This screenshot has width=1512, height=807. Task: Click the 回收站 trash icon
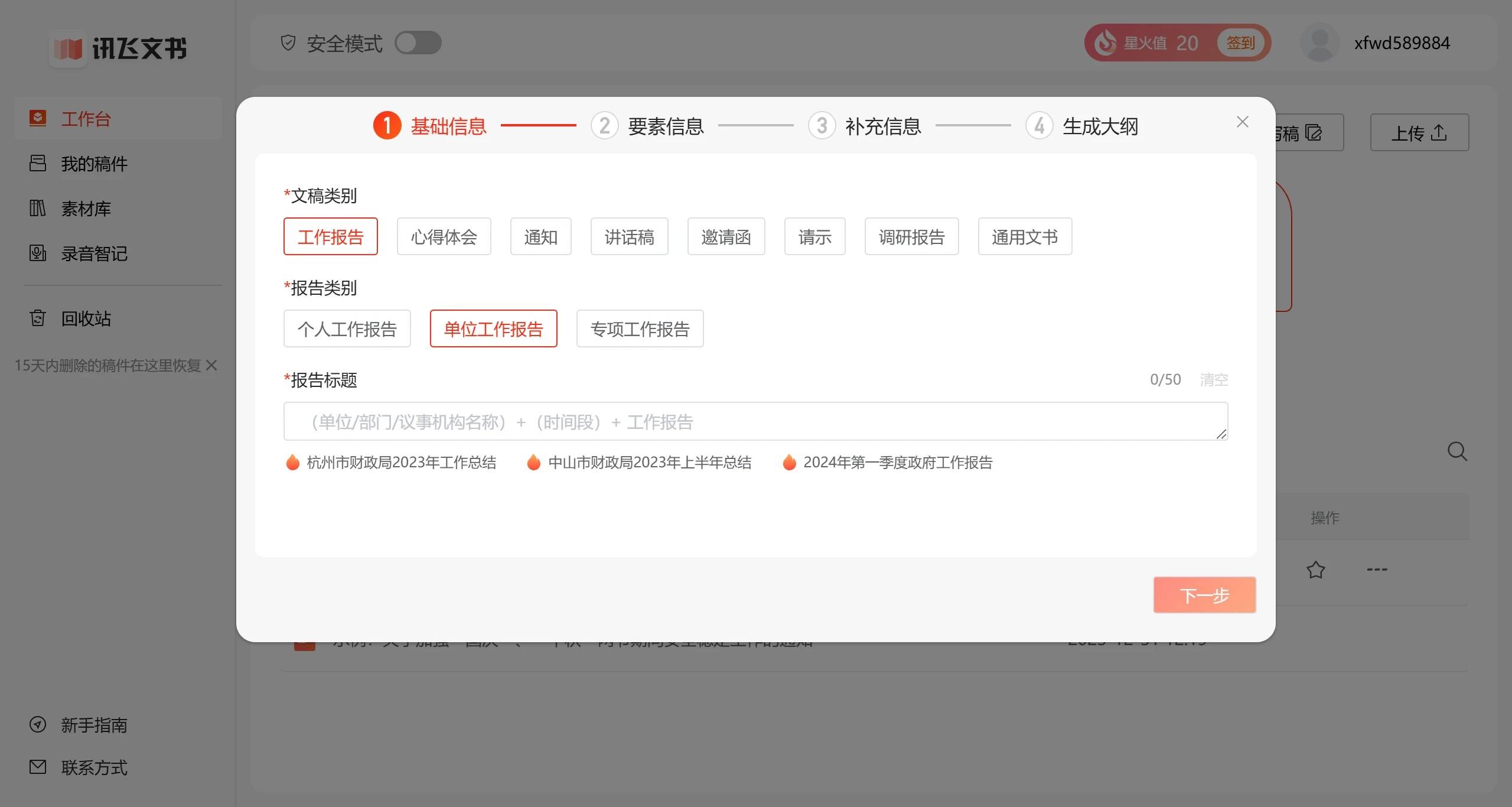pos(38,318)
